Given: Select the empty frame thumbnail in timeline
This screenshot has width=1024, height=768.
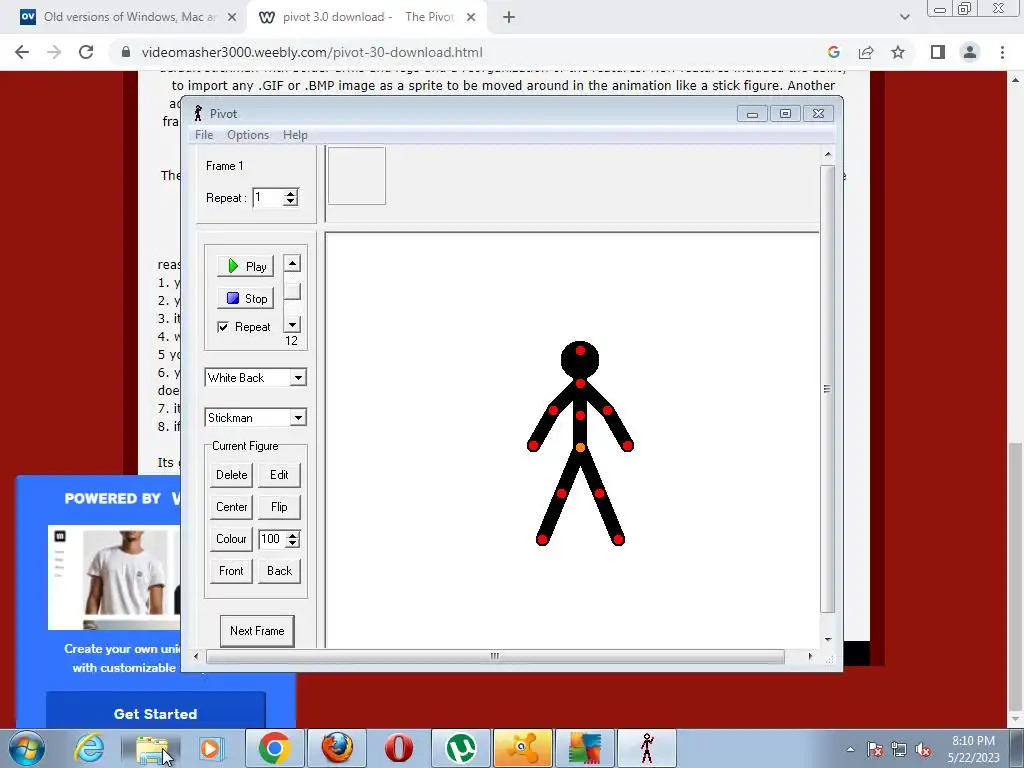Looking at the screenshot, I should 357,176.
